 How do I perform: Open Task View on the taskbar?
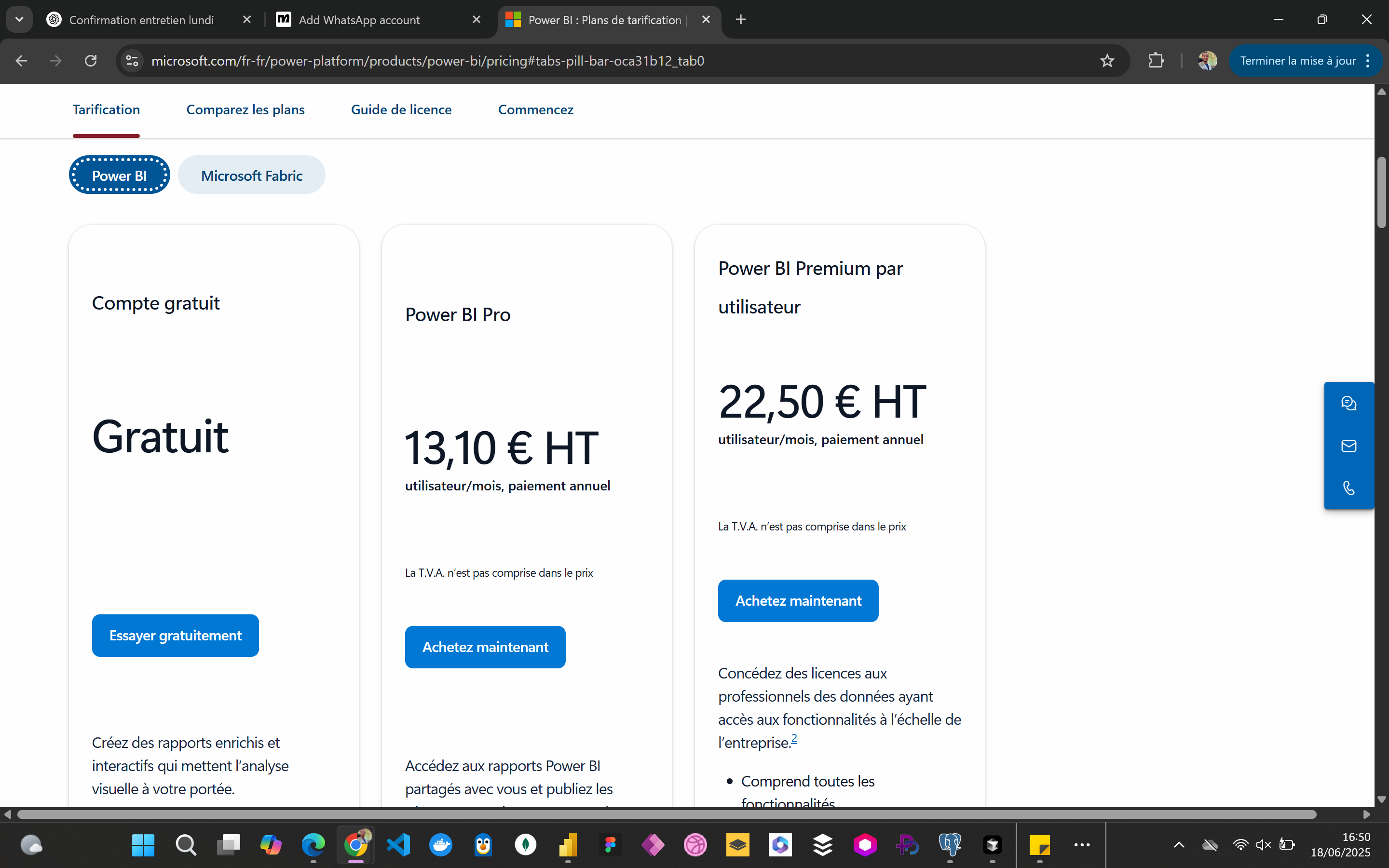[229, 844]
